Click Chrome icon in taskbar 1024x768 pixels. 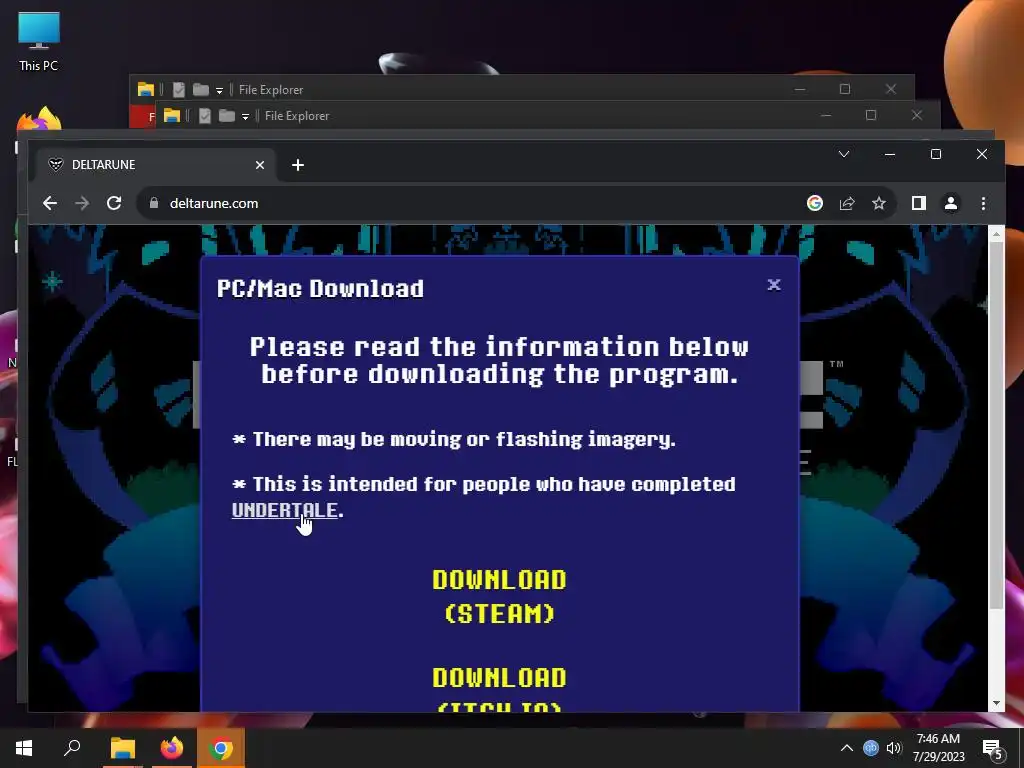tap(221, 748)
